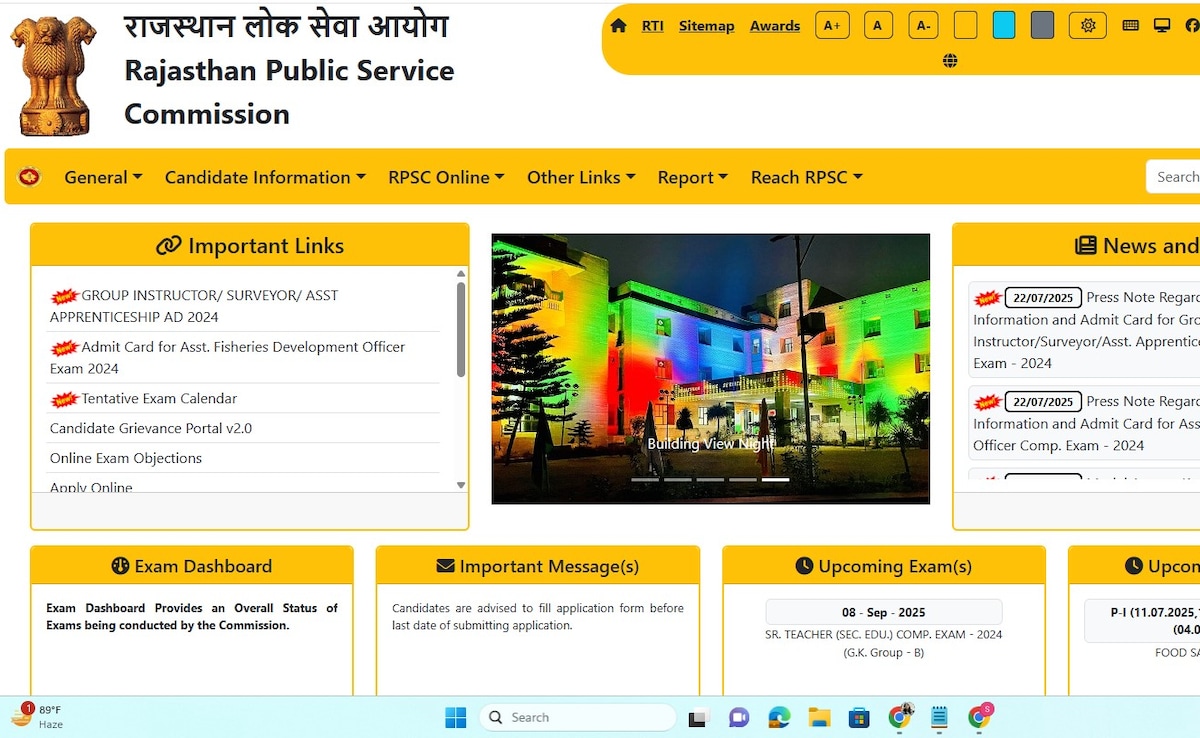Click the Building View Night slide image
The height and width of the screenshot is (738, 1200).
(x=711, y=369)
